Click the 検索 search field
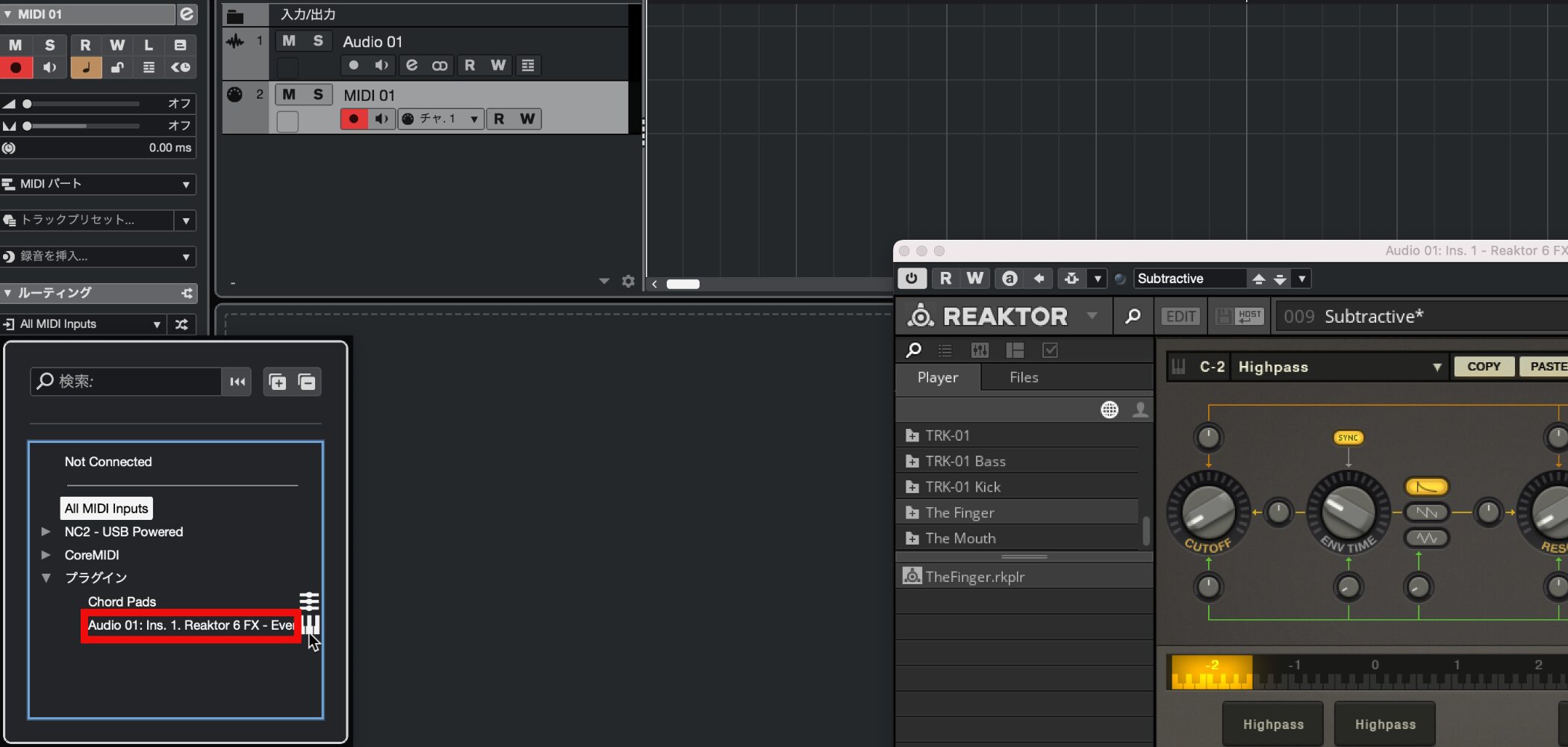The width and height of the screenshot is (1568, 747). pos(125,382)
